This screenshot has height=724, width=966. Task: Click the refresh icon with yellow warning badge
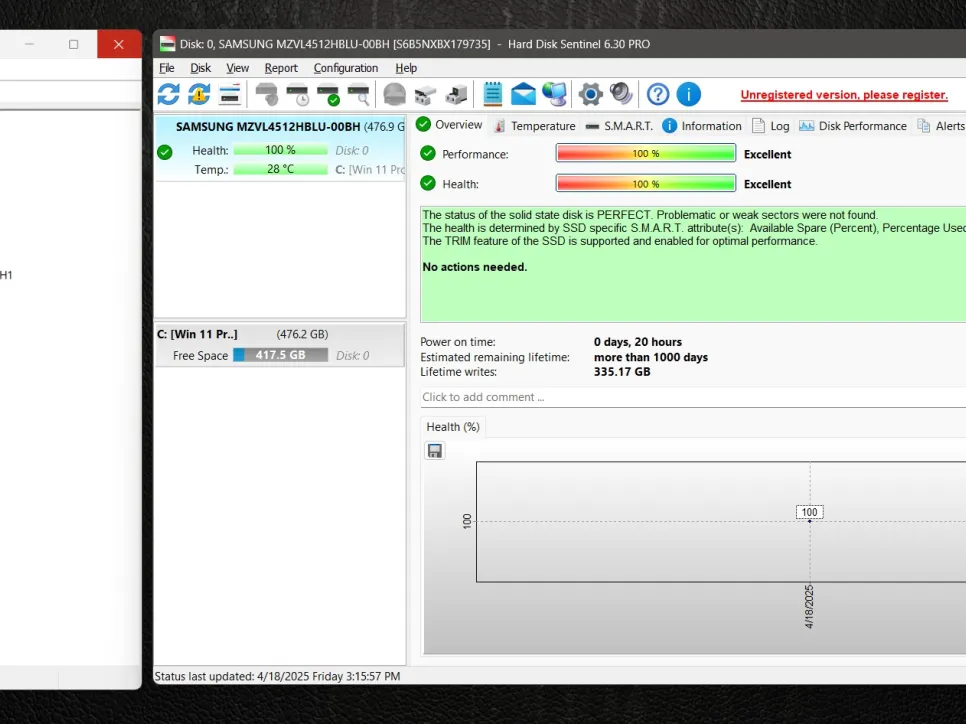pyautogui.click(x=199, y=94)
